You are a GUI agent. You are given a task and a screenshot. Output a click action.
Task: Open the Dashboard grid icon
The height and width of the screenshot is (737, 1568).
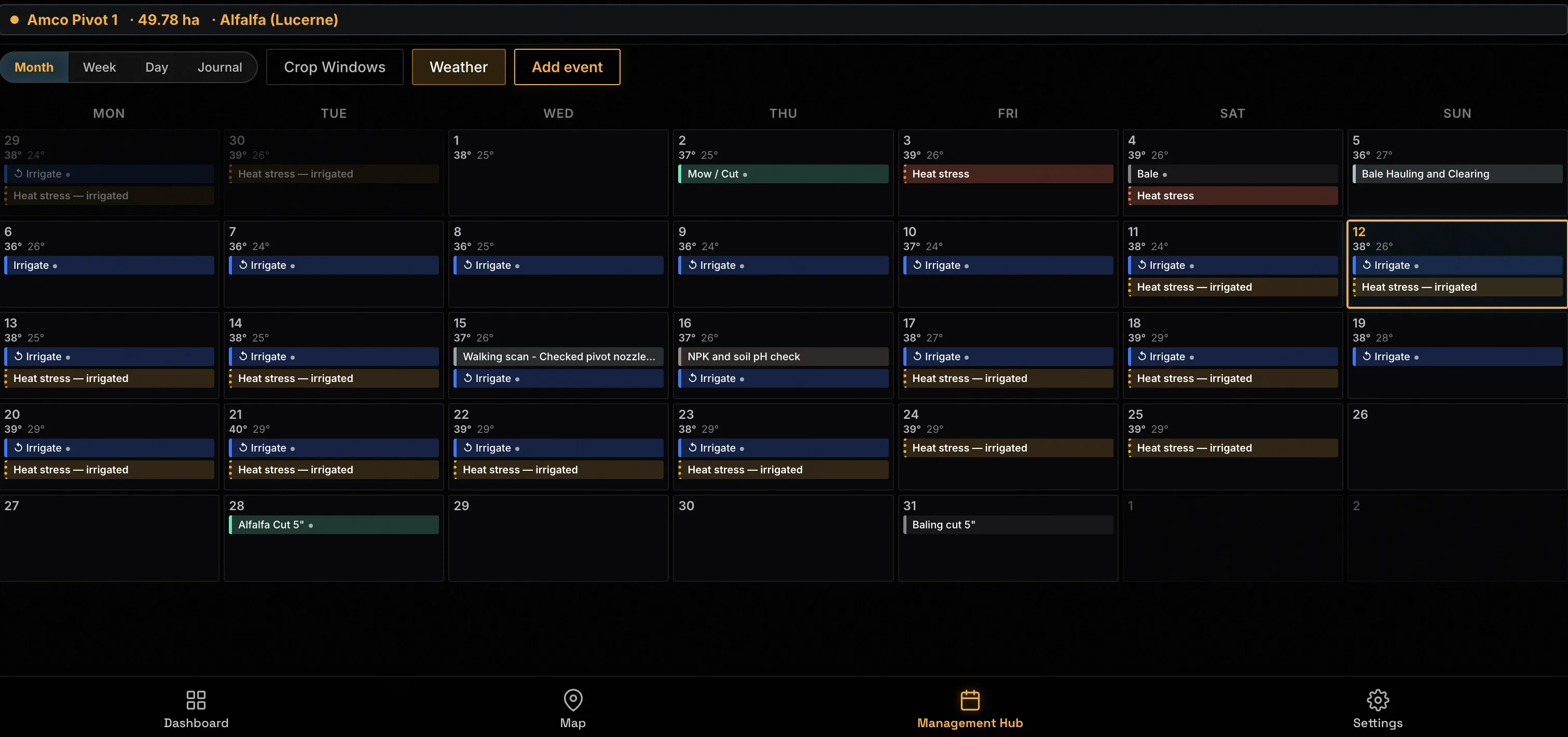tap(196, 700)
